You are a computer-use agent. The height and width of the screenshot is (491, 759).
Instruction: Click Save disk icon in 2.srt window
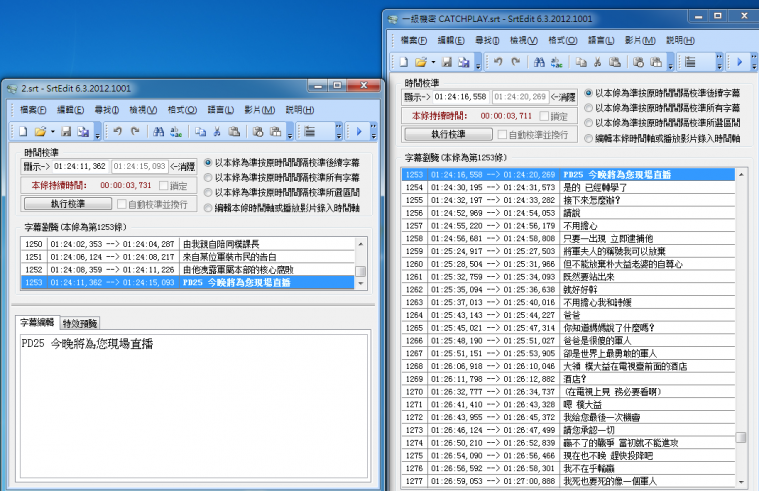pos(66,131)
